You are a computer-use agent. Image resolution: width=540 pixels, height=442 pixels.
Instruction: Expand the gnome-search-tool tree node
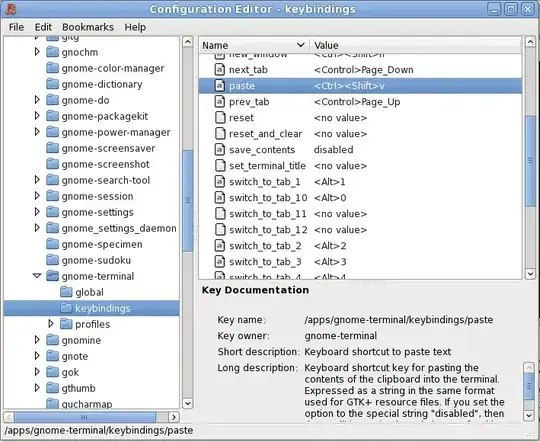37,180
